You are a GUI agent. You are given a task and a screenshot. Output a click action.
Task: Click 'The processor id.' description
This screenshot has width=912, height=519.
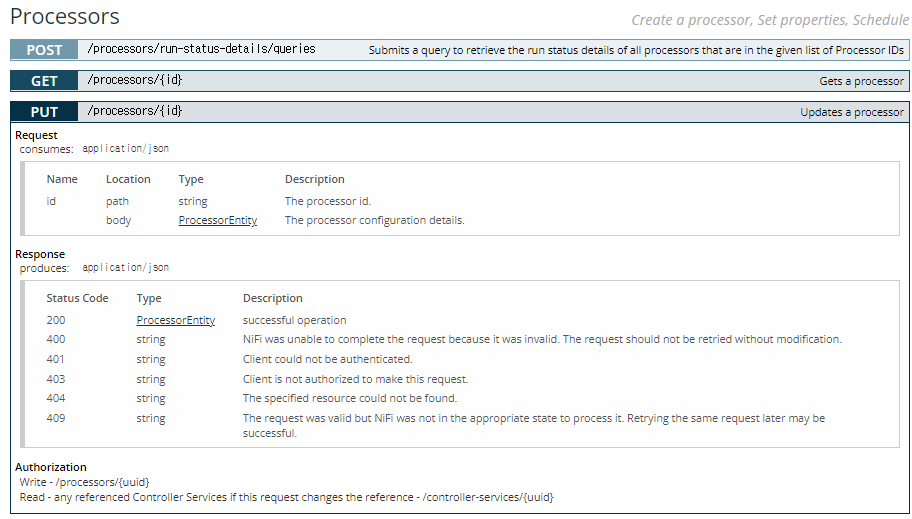point(327,201)
